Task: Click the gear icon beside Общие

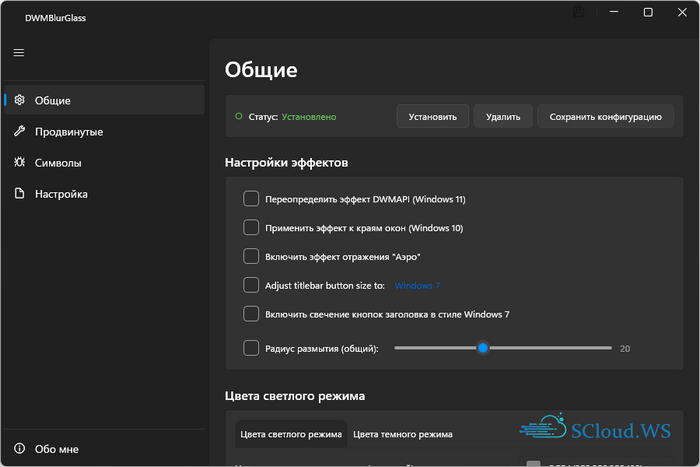Action: click(x=19, y=100)
